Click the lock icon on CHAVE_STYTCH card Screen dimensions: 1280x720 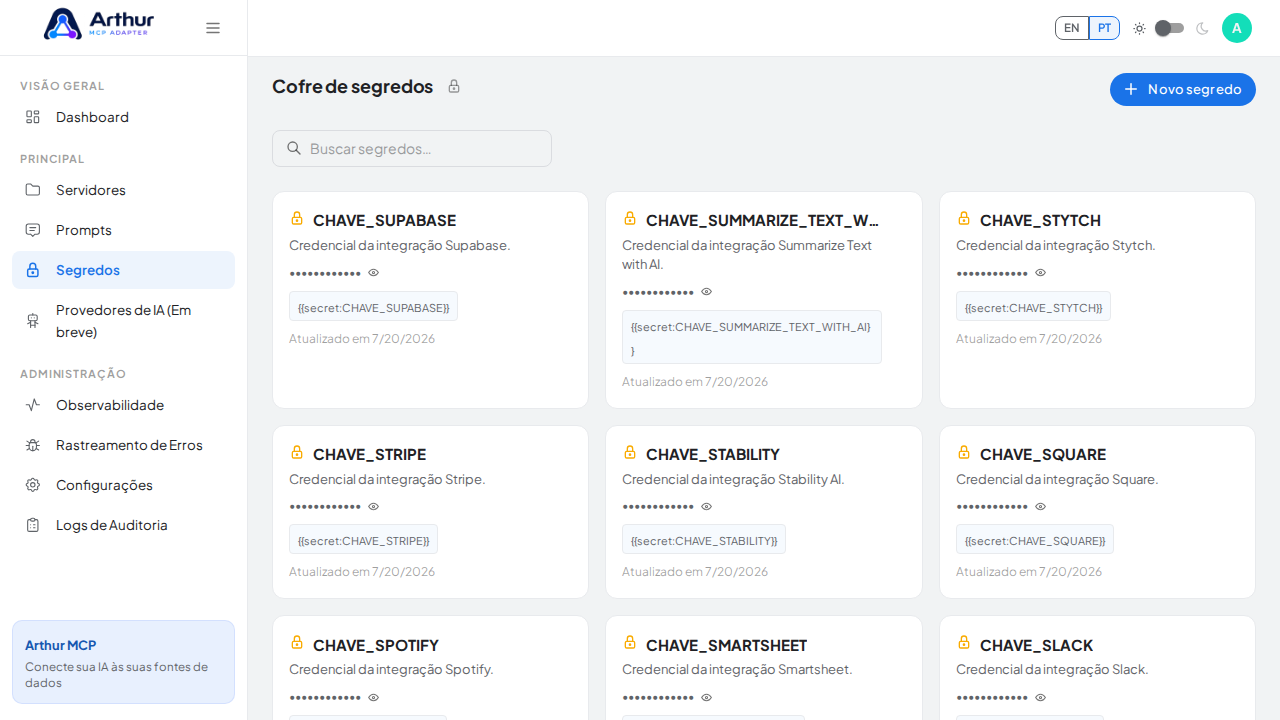[964, 218]
